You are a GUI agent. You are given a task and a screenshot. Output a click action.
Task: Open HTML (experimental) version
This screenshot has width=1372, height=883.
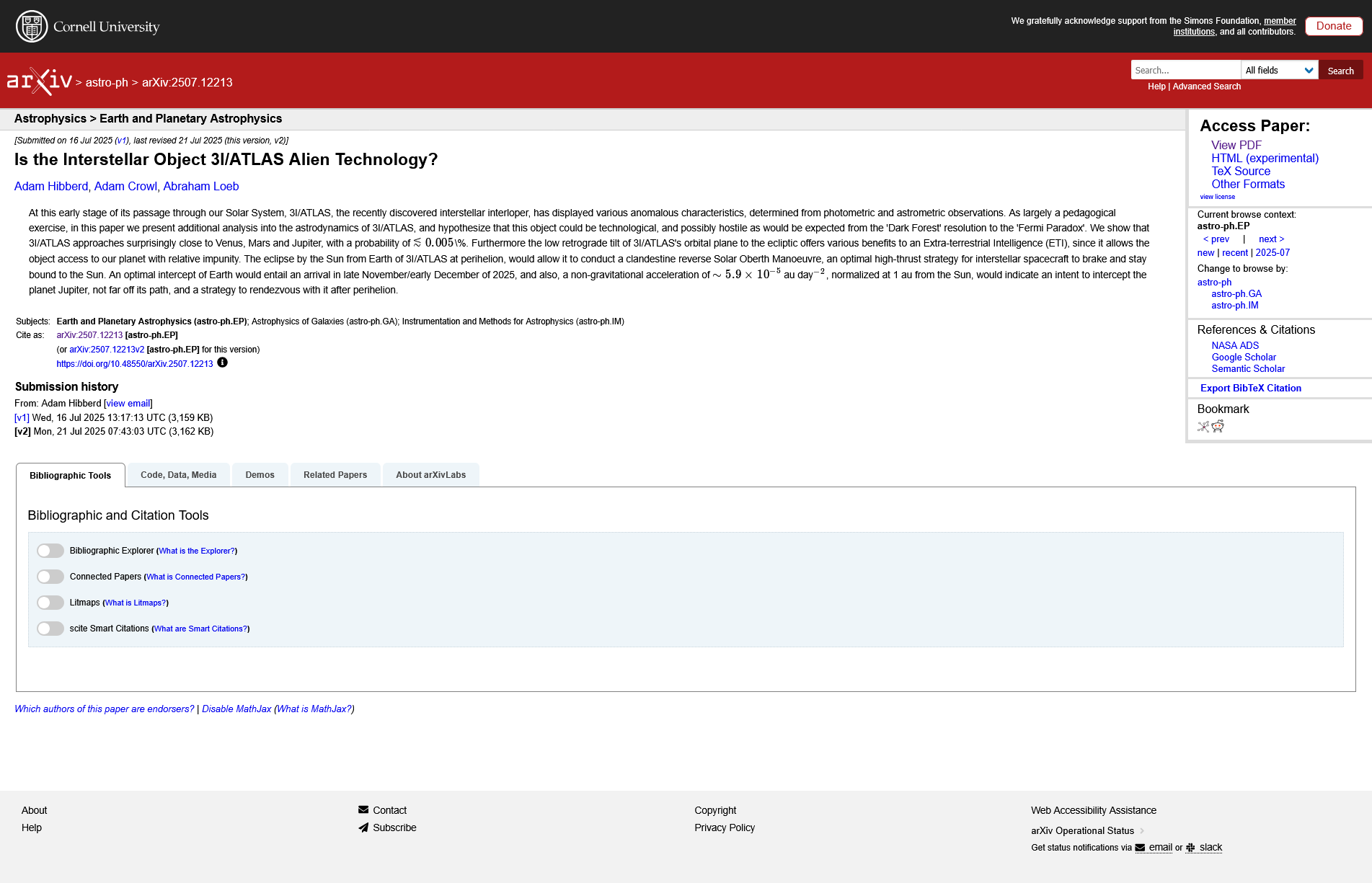click(x=1265, y=158)
